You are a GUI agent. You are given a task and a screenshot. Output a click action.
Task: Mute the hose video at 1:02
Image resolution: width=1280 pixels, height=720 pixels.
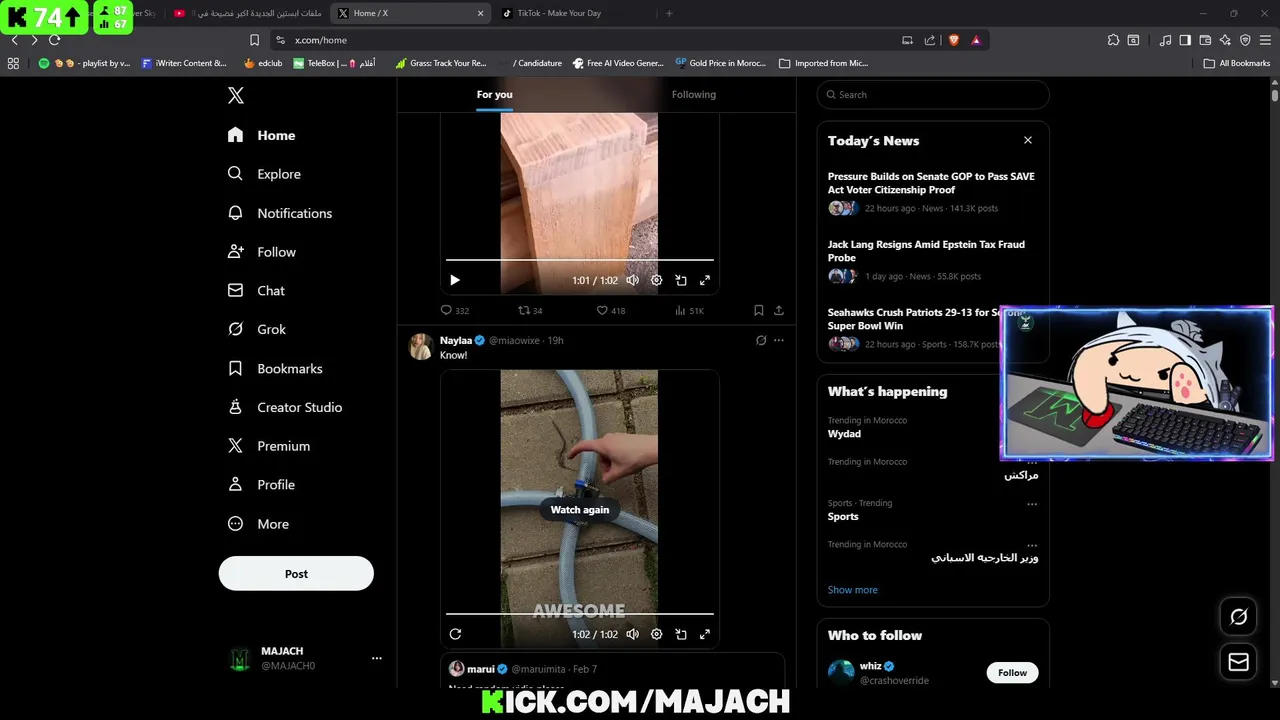pyautogui.click(x=632, y=634)
